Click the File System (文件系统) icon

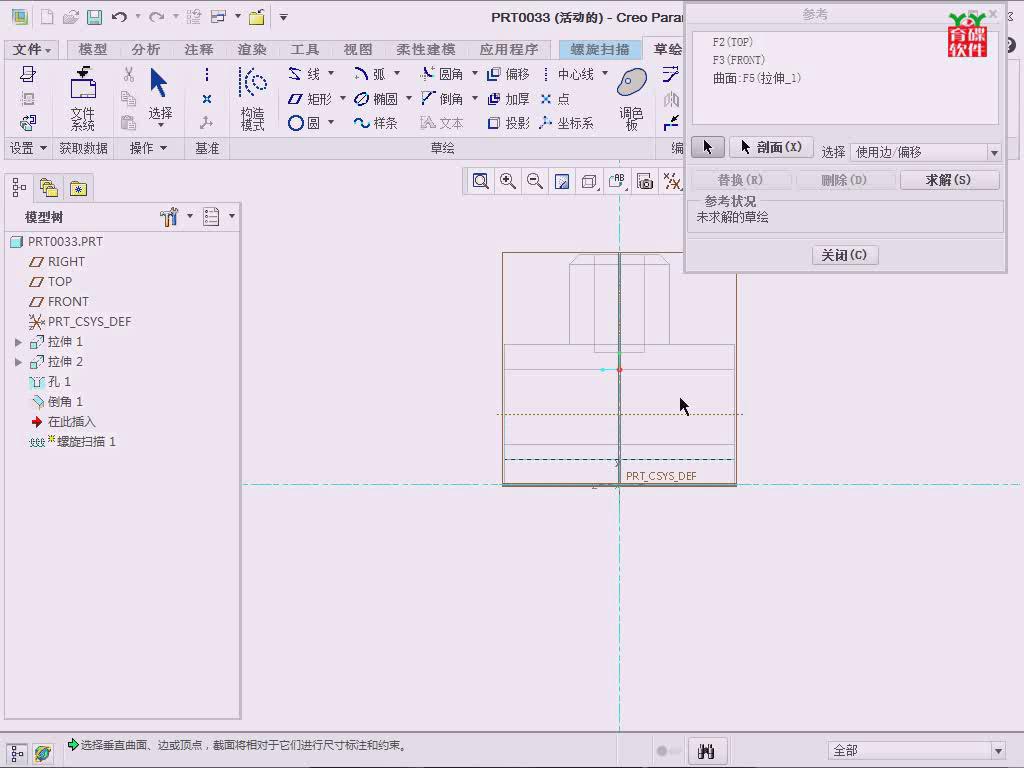click(83, 99)
